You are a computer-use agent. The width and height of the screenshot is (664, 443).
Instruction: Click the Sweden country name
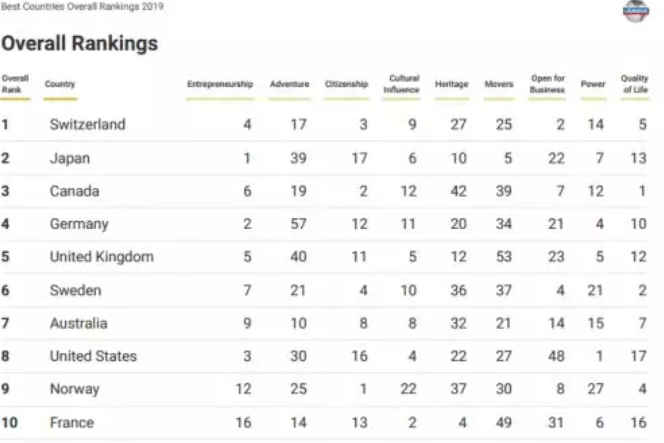pyautogui.click(x=75, y=291)
